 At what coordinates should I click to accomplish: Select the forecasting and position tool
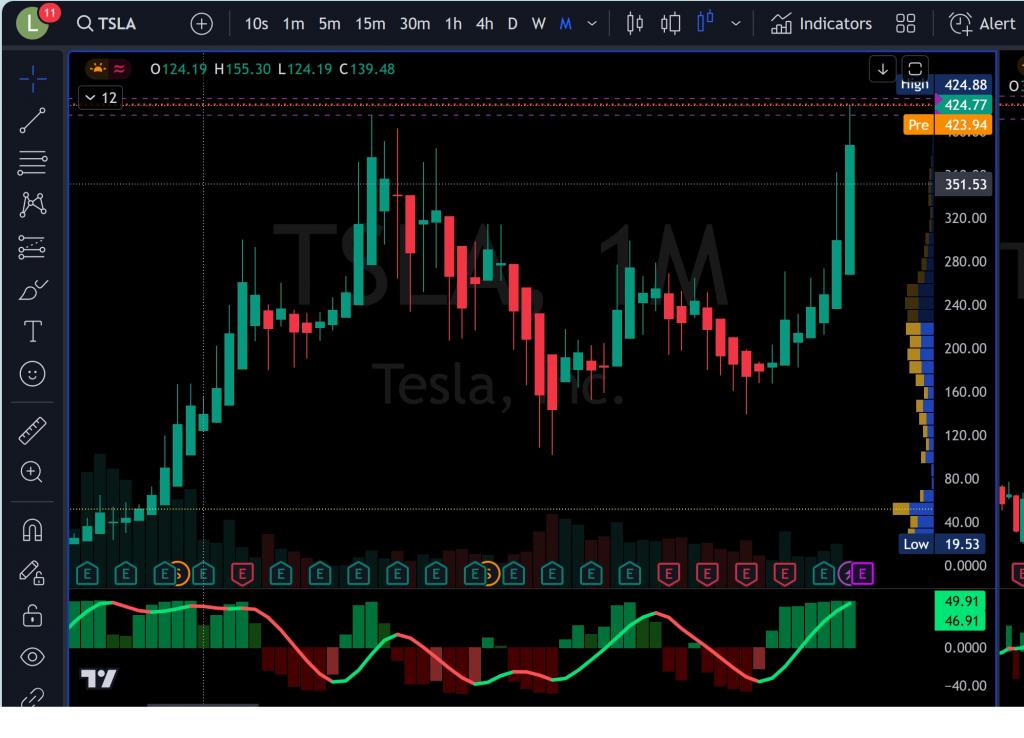coord(33,247)
